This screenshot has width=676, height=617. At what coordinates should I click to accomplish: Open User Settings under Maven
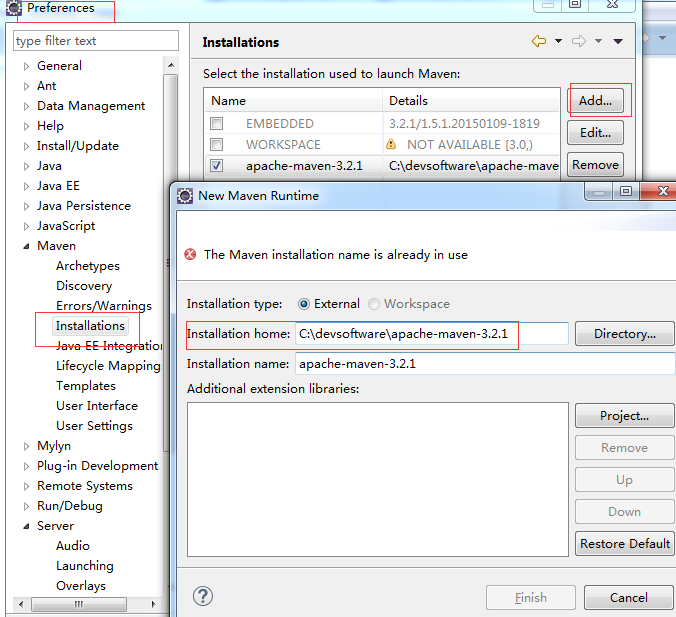[x=94, y=426]
